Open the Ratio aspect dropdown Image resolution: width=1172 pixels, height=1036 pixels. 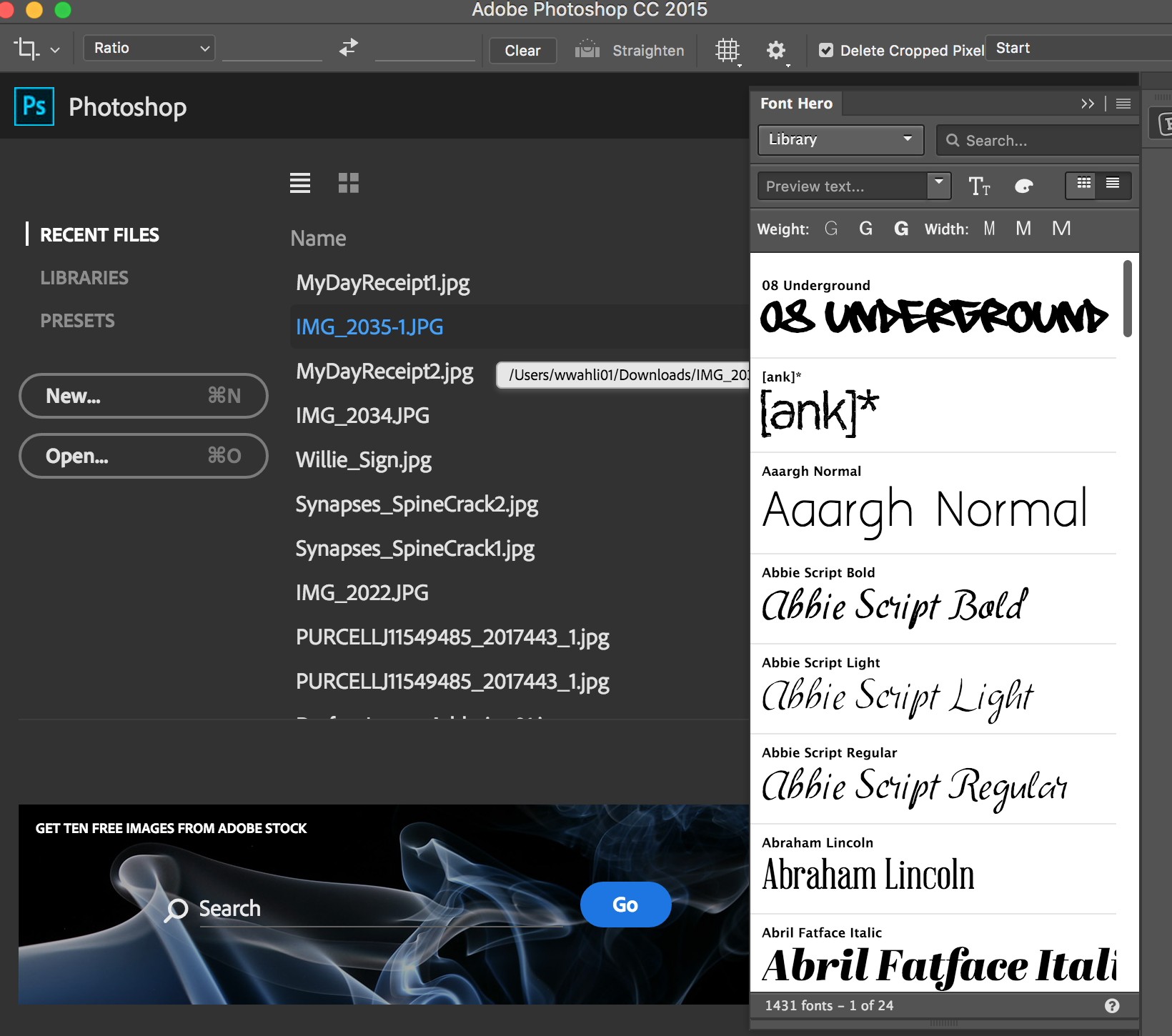click(149, 48)
